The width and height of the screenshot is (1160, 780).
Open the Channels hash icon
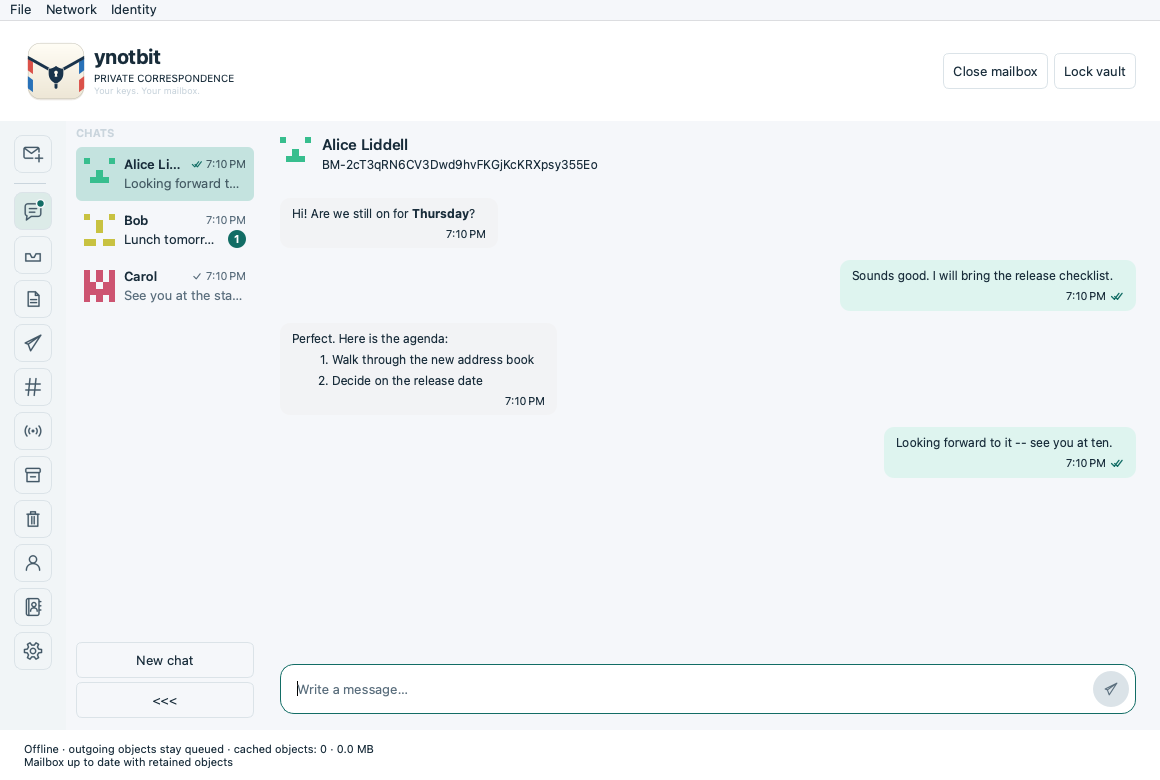(x=33, y=387)
